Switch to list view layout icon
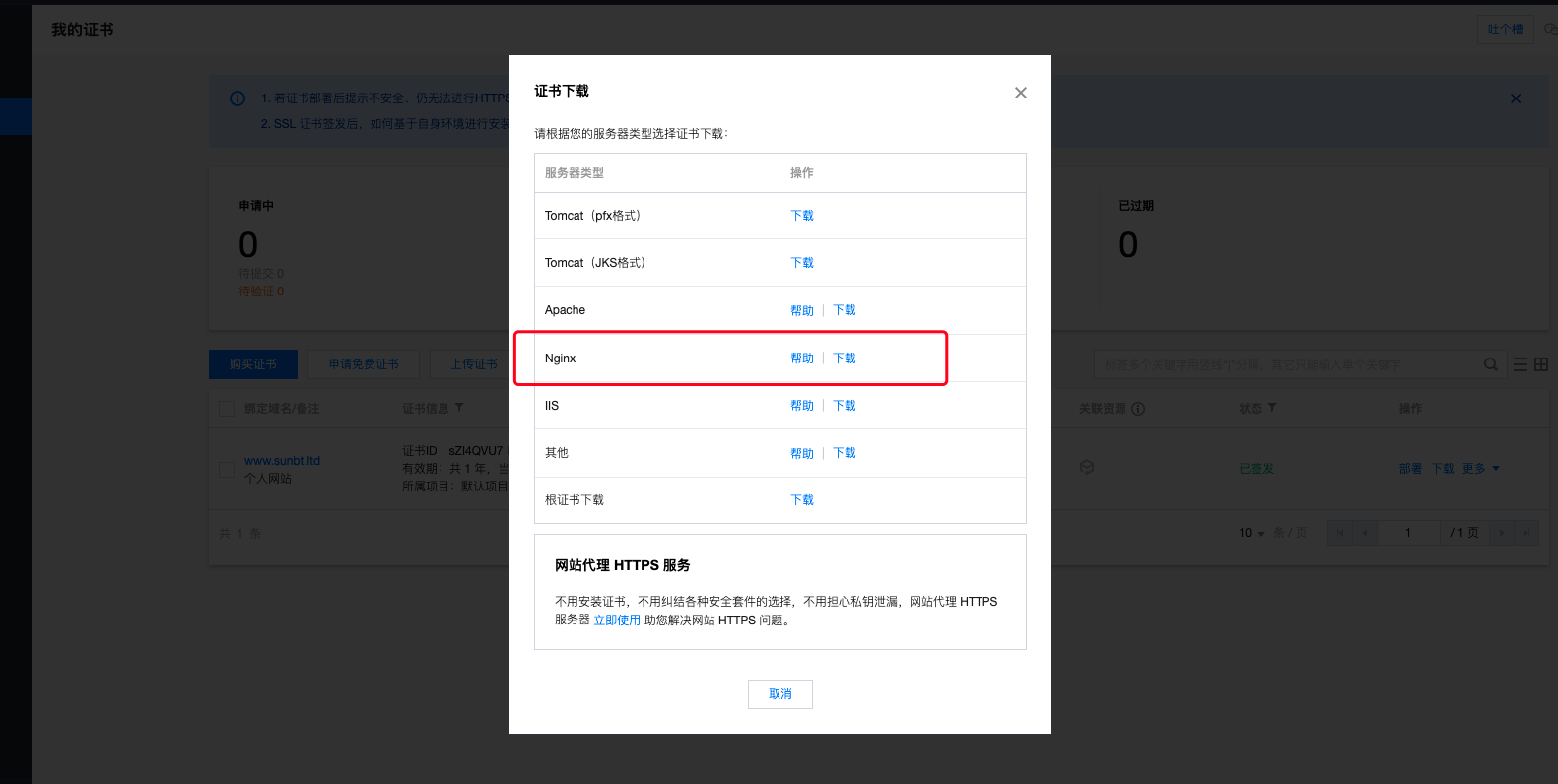Viewport: 1558px width, 784px height. point(1521,364)
